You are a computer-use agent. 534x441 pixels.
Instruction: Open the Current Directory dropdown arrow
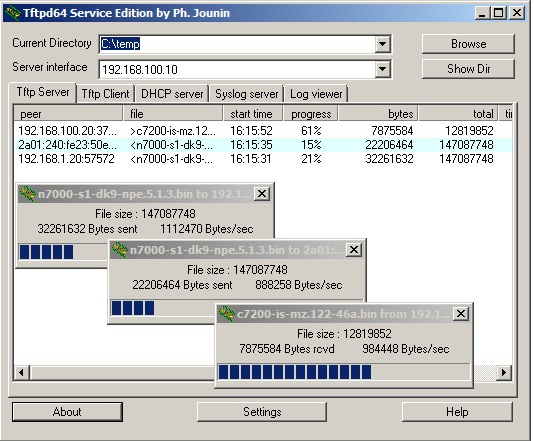[x=382, y=44]
